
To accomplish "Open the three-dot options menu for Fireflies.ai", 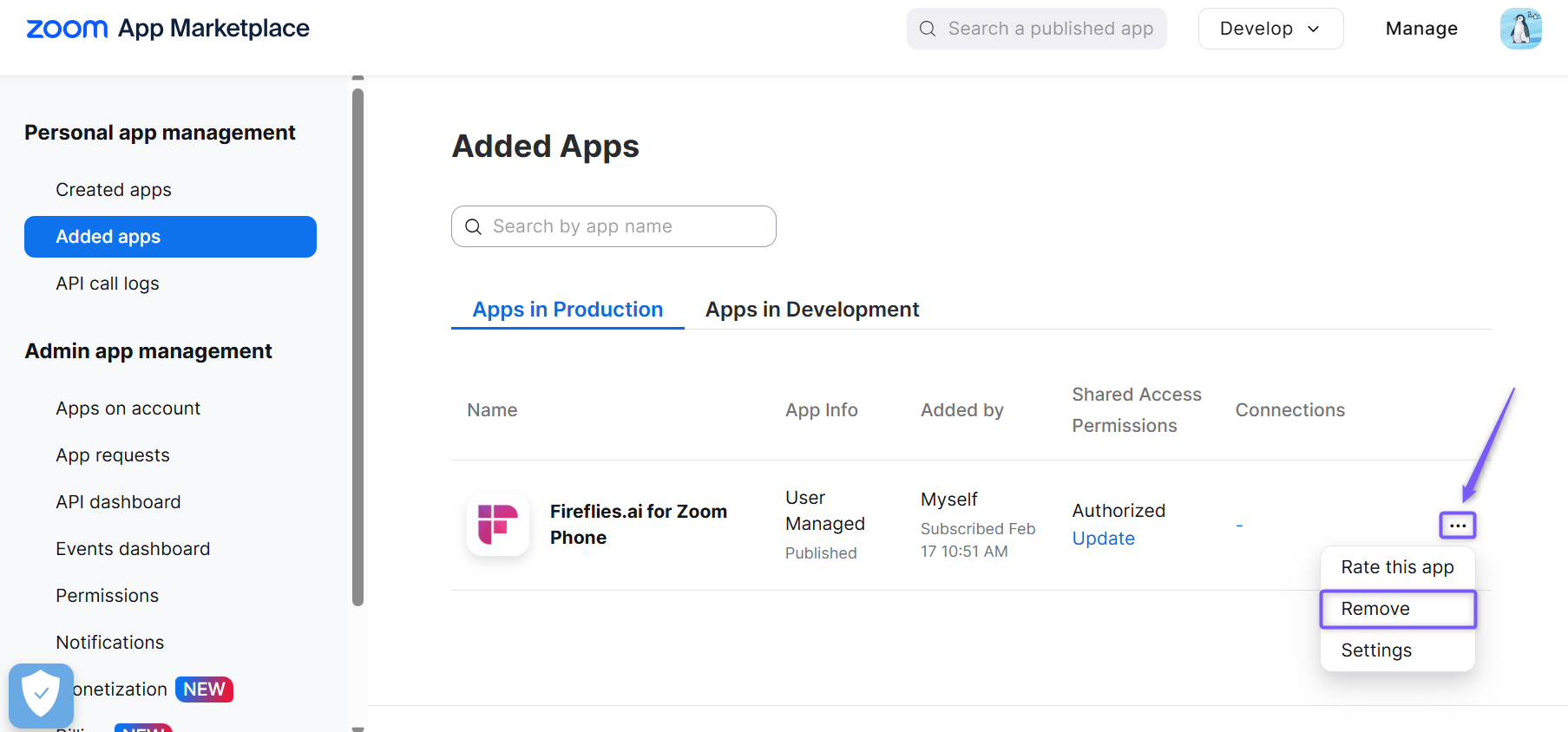I will pos(1458,526).
